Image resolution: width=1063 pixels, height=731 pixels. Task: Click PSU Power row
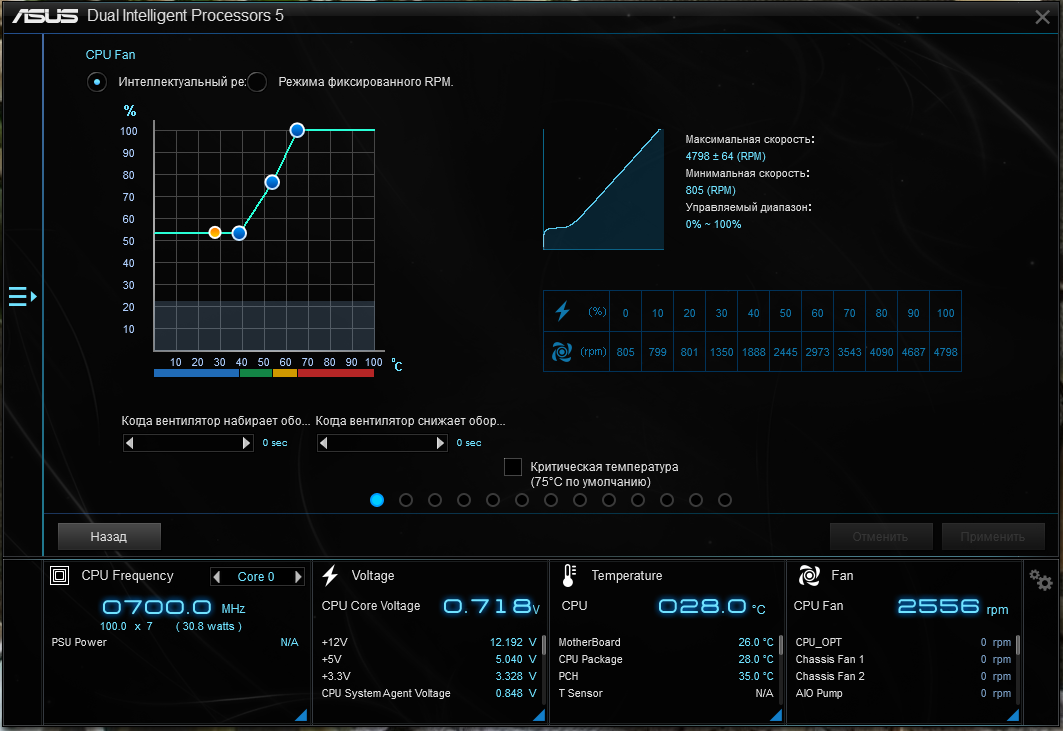(x=175, y=642)
